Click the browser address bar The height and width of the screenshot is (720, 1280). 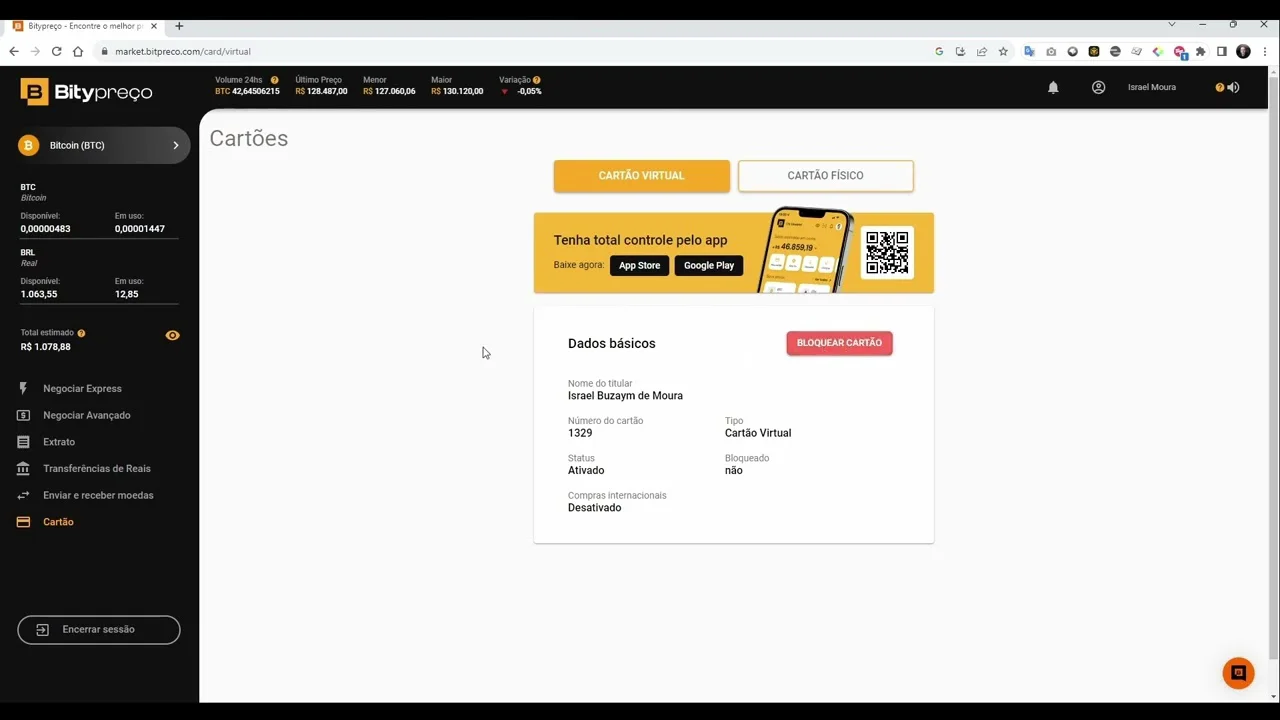[x=500, y=52]
